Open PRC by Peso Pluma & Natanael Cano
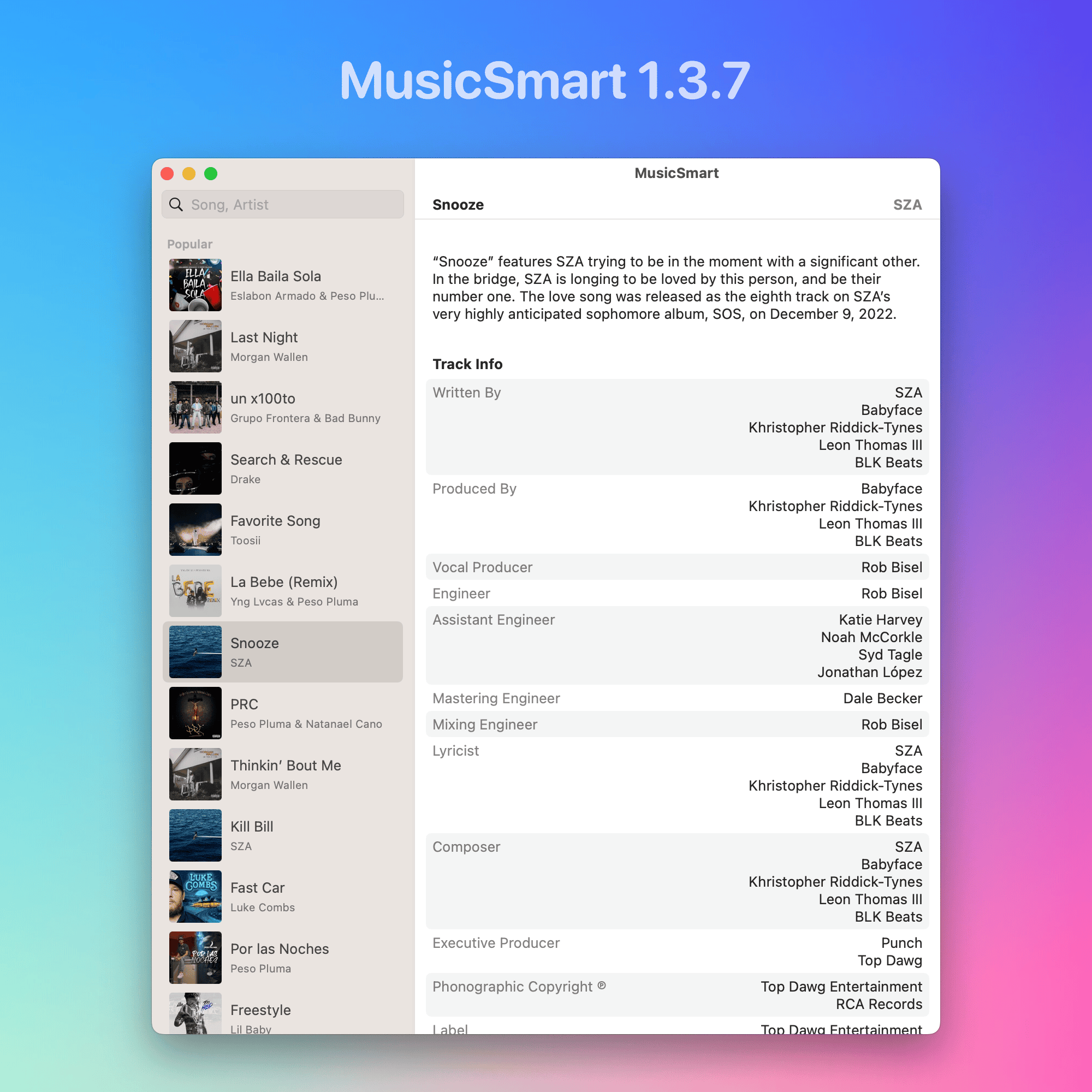1092x1092 pixels. click(283, 713)
